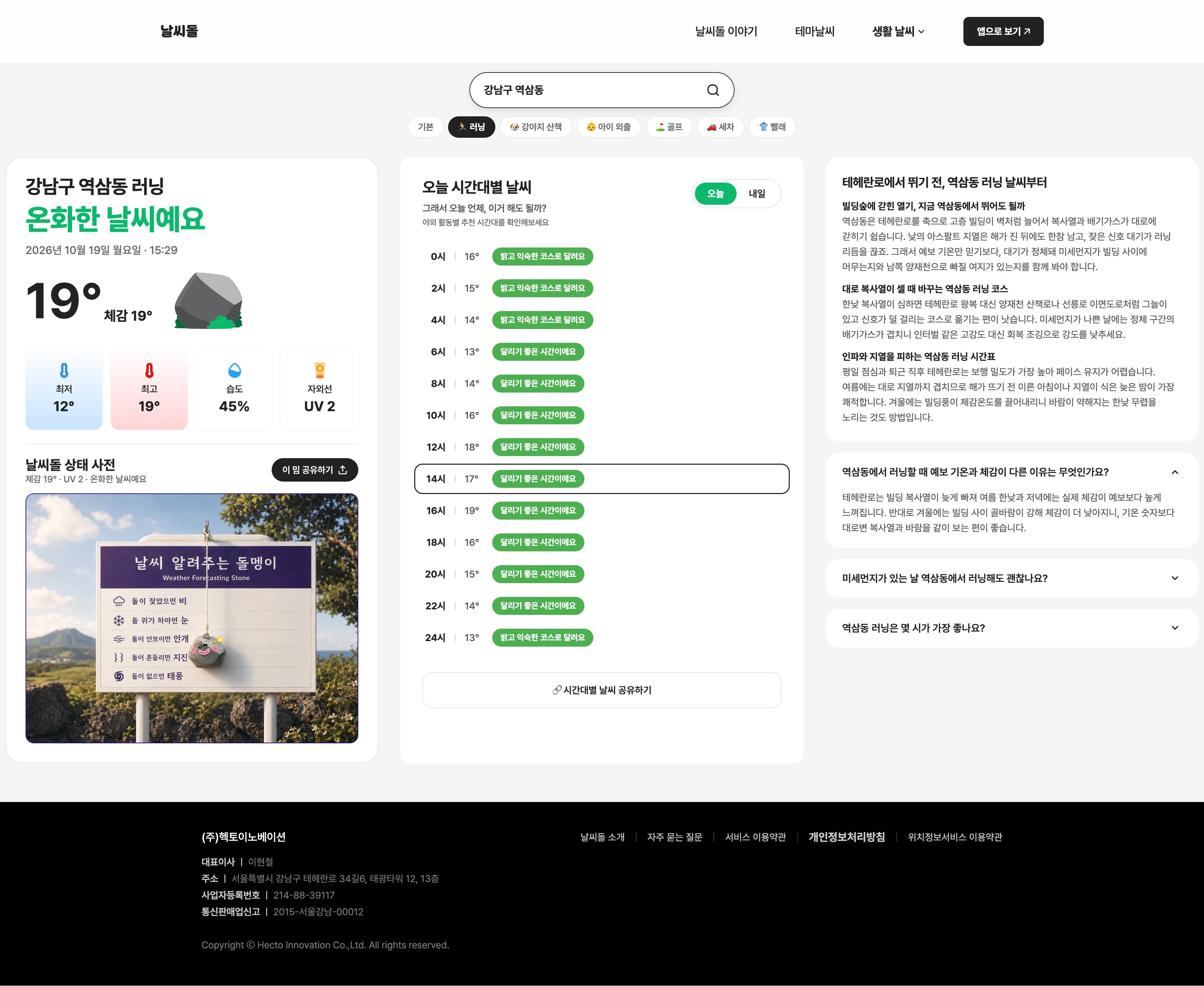
Task: Select the 세차 tab
Action: (721, 127)
